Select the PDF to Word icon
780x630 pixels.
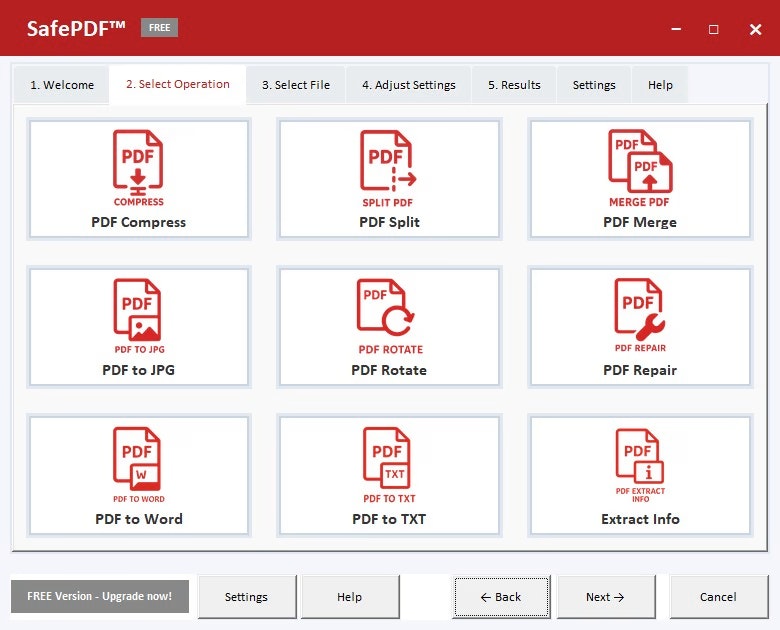click(138, 465)
